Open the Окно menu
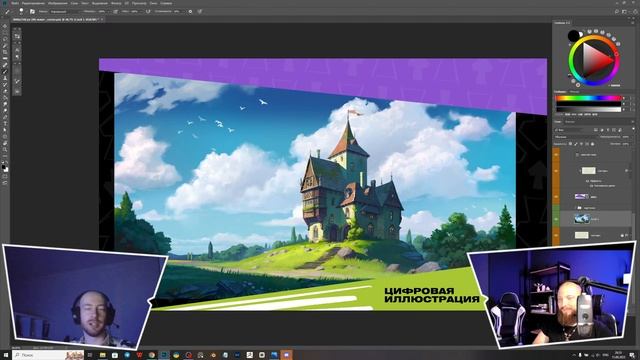Image resolution: width=640 pixels, height=360 pixels. [x=153, y=3]
